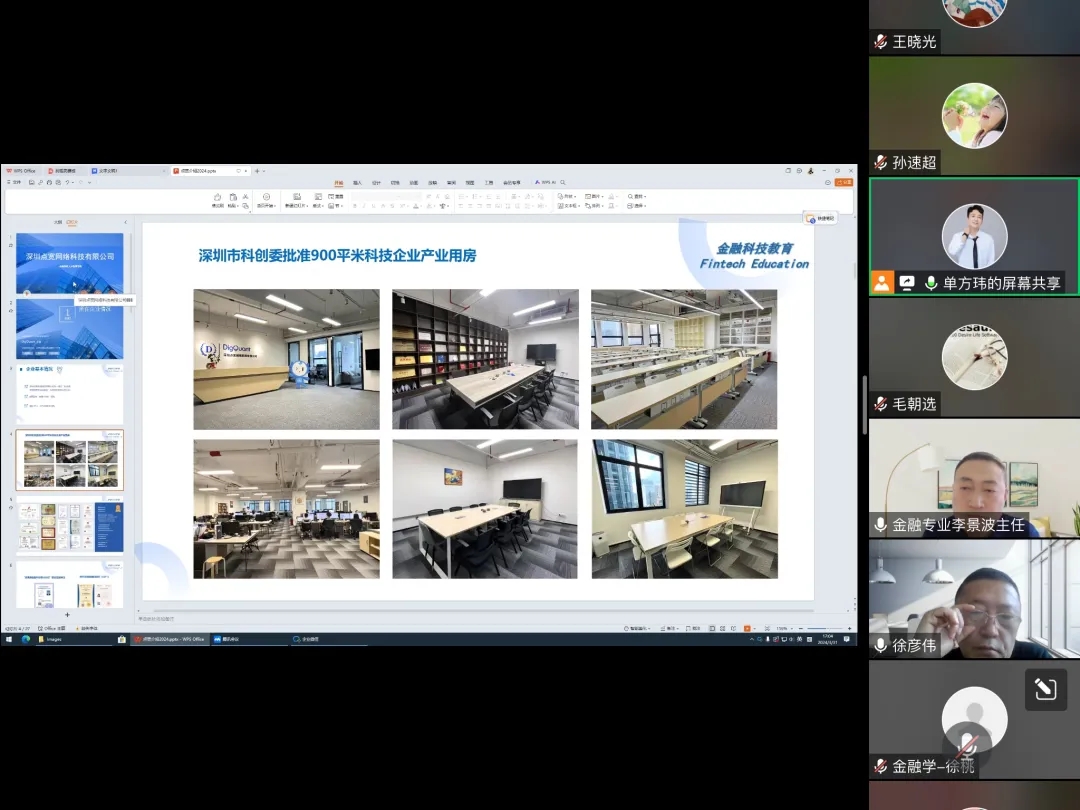Open Microsoft Edge from the Windows taskbar
The height and width of the screenshot is (810, 1080).
(x=26, y=639)
